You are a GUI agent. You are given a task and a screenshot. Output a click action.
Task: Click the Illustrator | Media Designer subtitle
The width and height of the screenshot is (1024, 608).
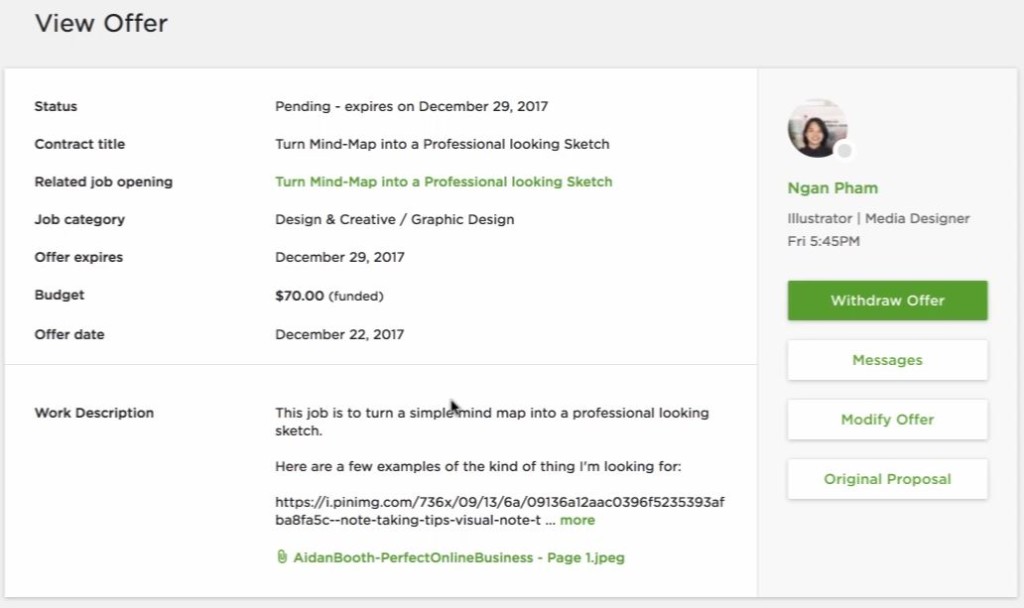[x=878, y=218]
